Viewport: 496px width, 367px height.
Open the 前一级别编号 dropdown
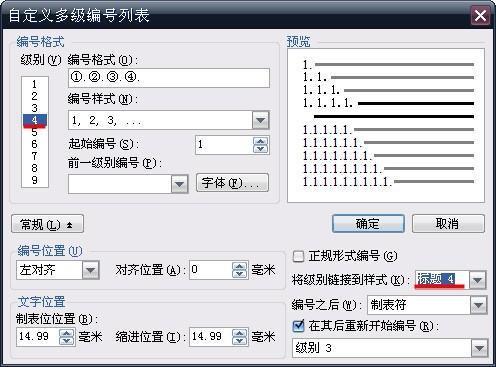click(180, 184)
